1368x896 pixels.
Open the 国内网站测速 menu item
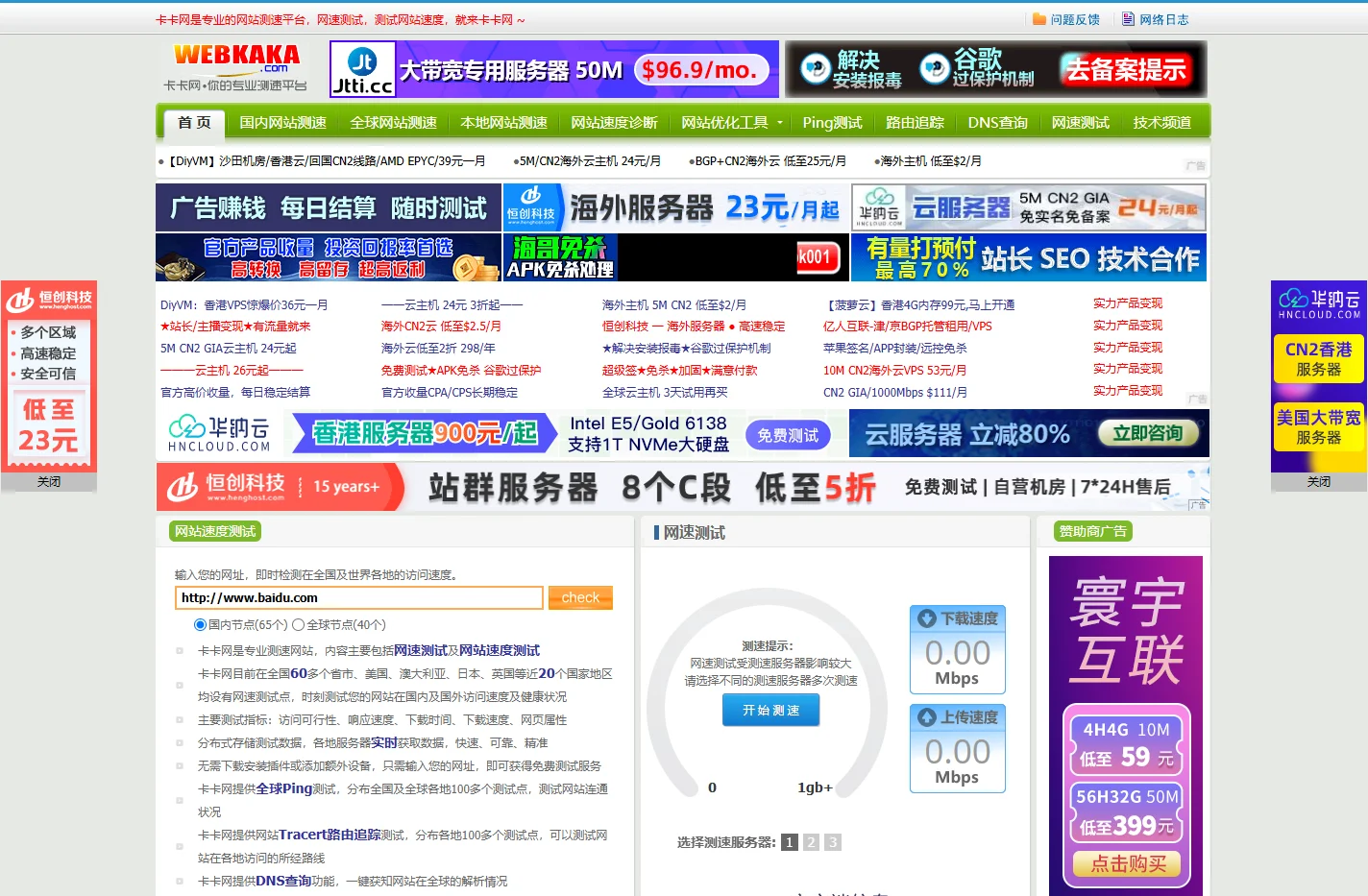pyautogui.click(x=282, y=123)
